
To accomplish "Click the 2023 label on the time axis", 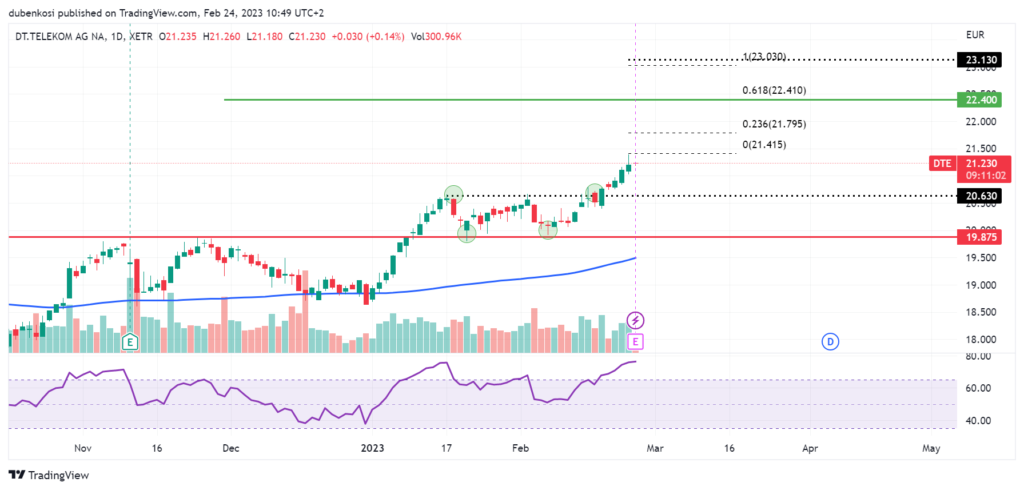I will pyautogui.click(x=373, y=449).
